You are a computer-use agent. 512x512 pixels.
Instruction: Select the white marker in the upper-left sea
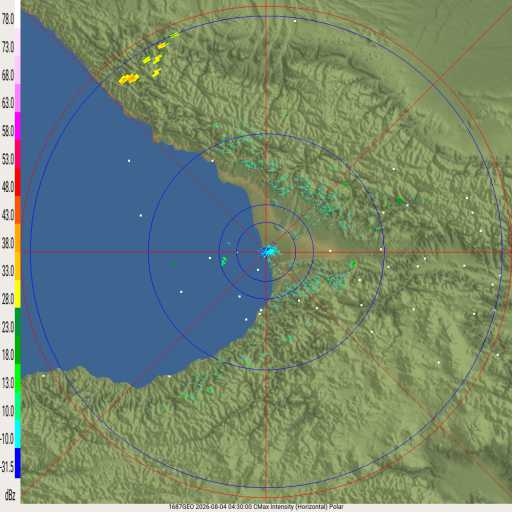(x=129, y=161)
